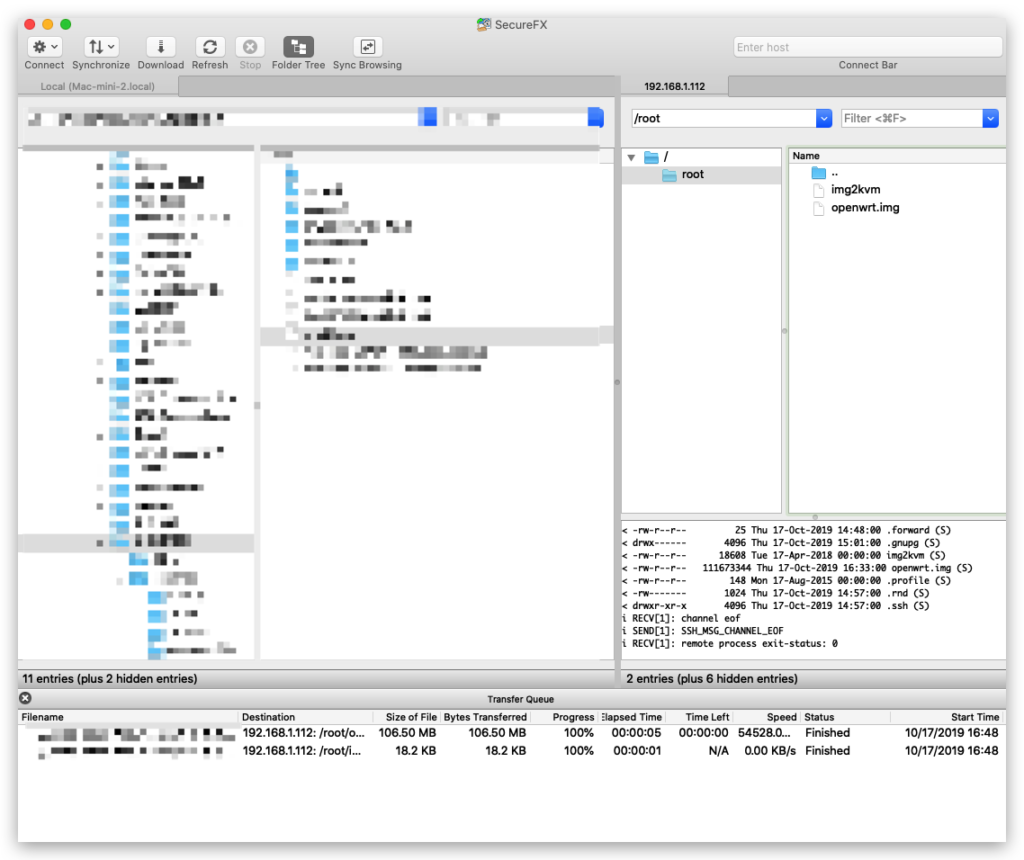Toggle the Folder Tree view
The image size is (1024, 860).
(x=298, y=47)
